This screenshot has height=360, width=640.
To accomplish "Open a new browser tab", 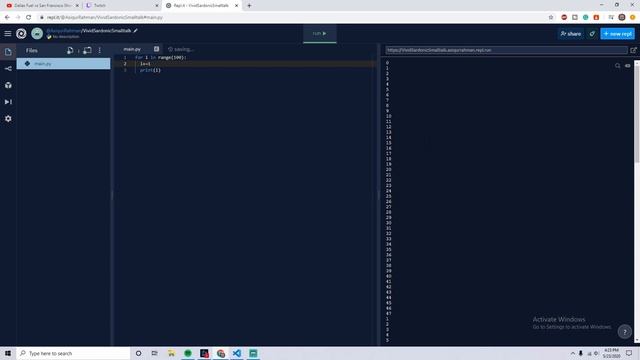I will [x=249, y=6].
